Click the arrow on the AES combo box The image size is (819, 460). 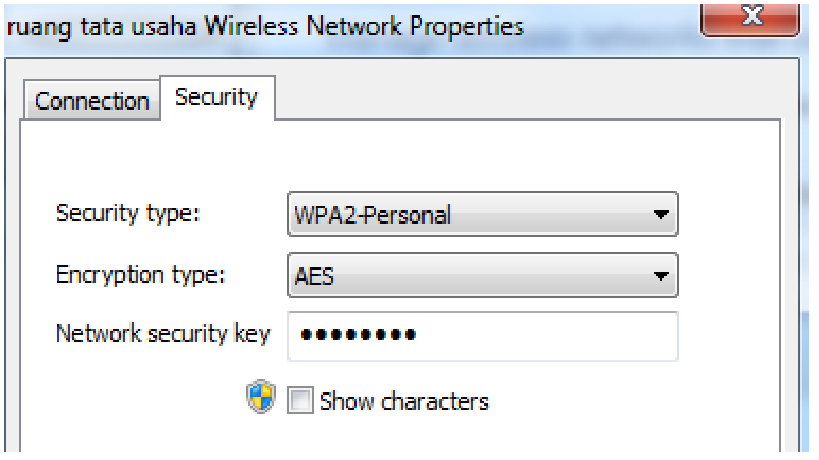click(x=659, y=277)
